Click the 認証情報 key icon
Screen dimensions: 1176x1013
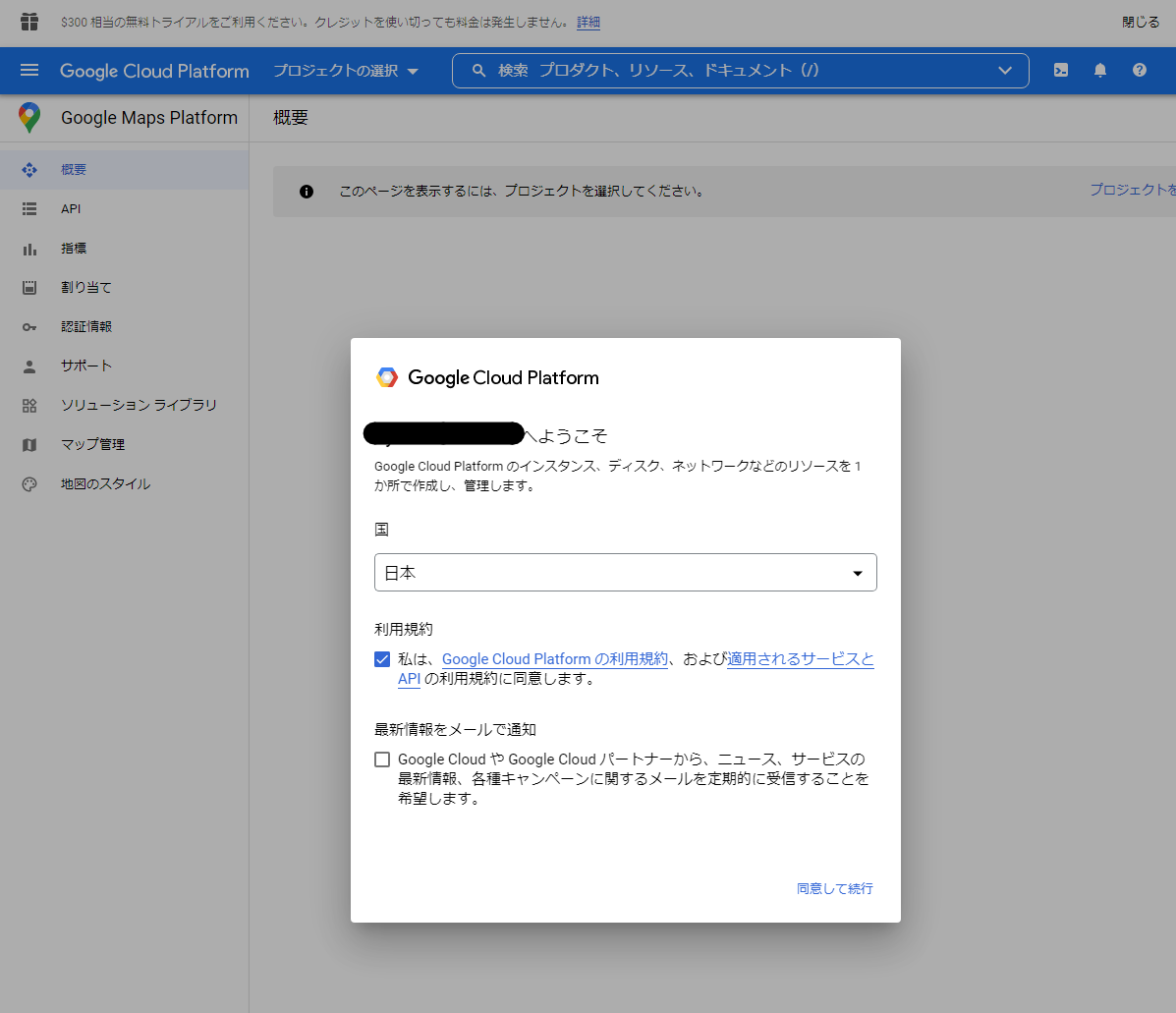[x=29, y=327]
